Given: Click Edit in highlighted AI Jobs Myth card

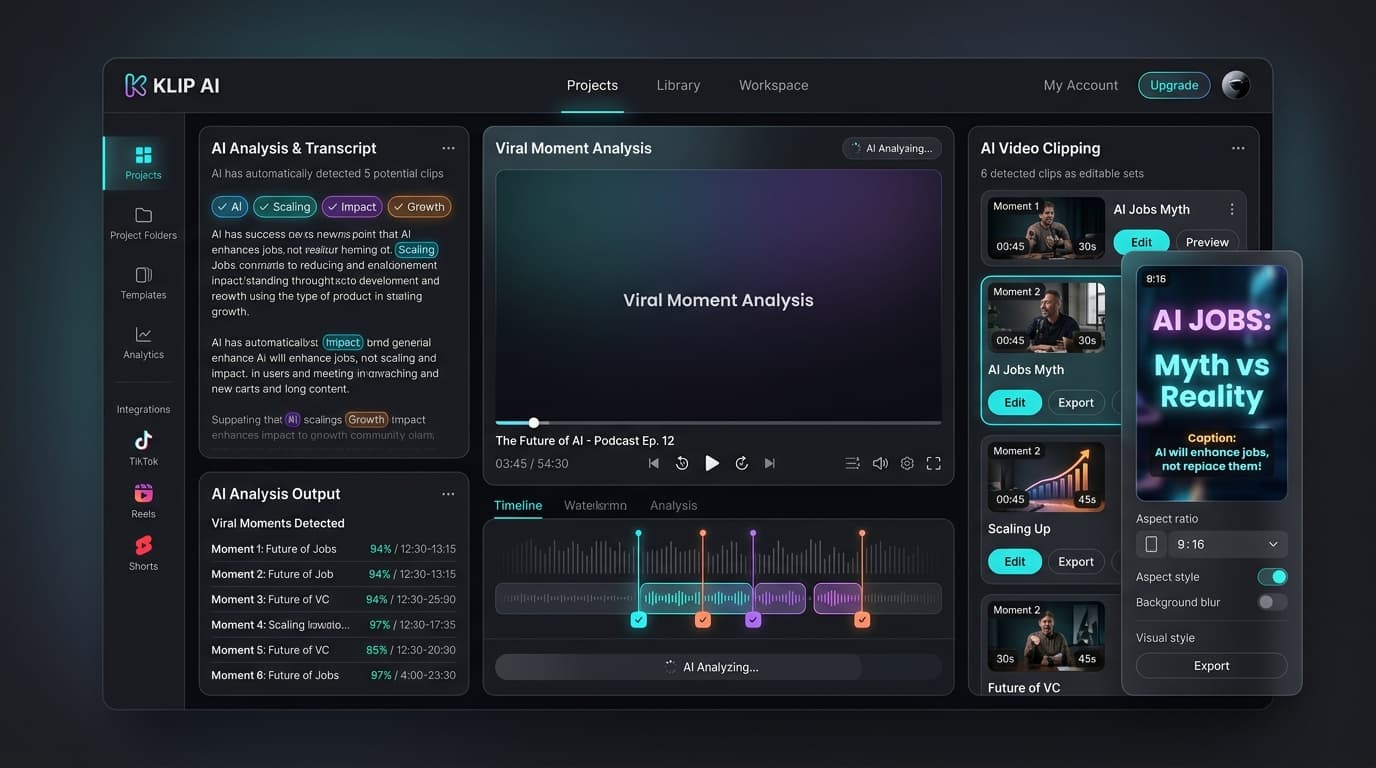Looking at the screenshot, I should [1015, 402].
